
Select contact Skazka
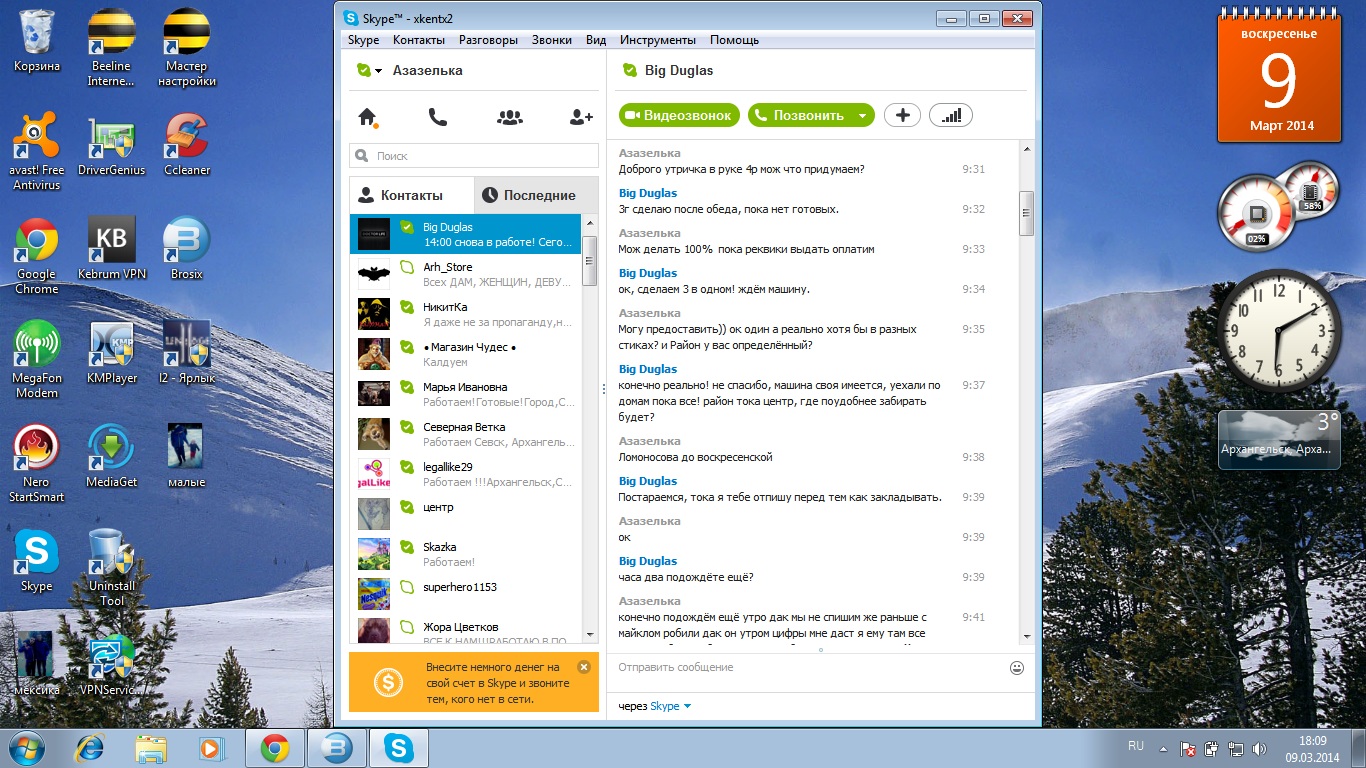pos(465,554)
